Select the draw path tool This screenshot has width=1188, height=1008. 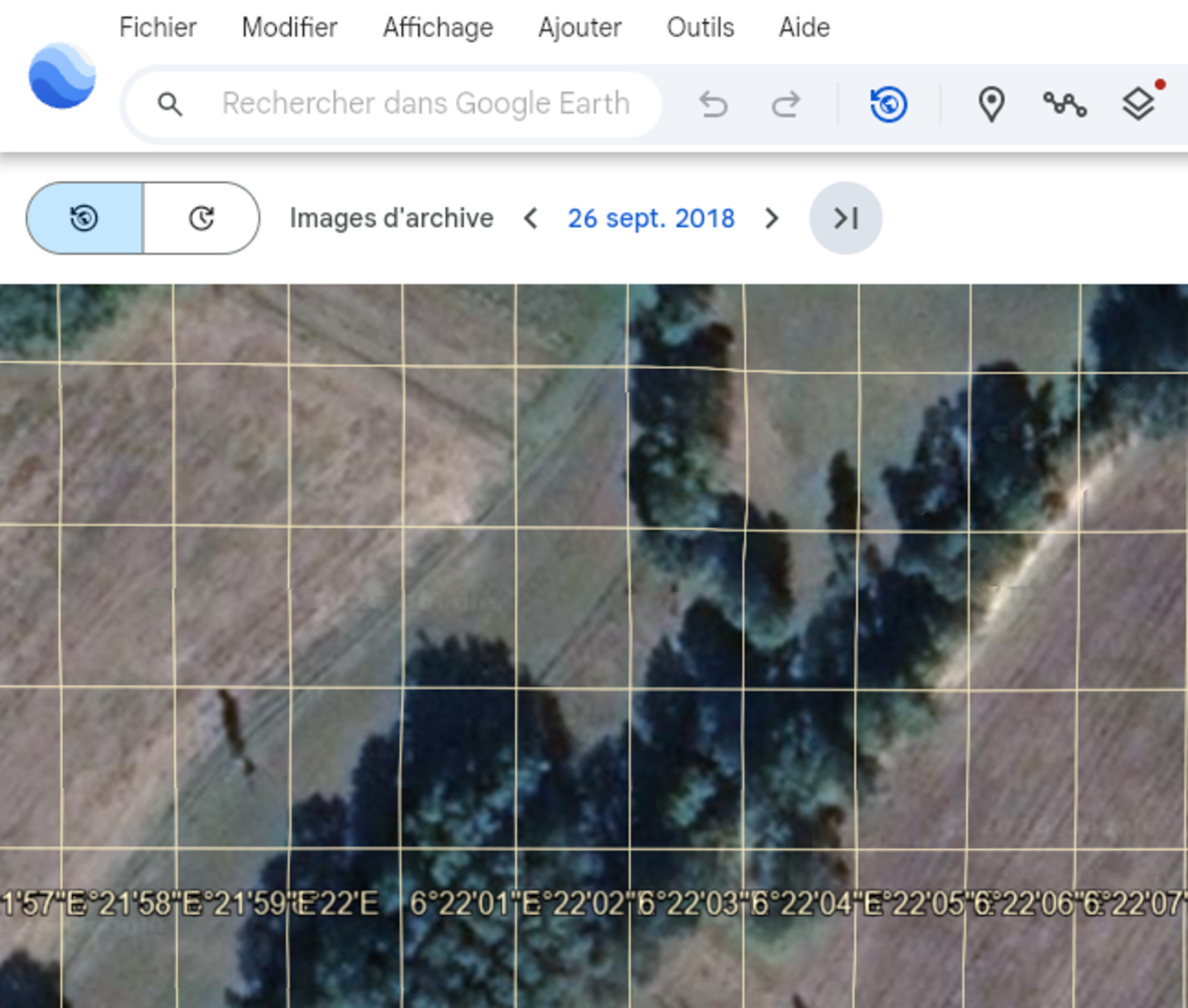(x=1065, y=105)
